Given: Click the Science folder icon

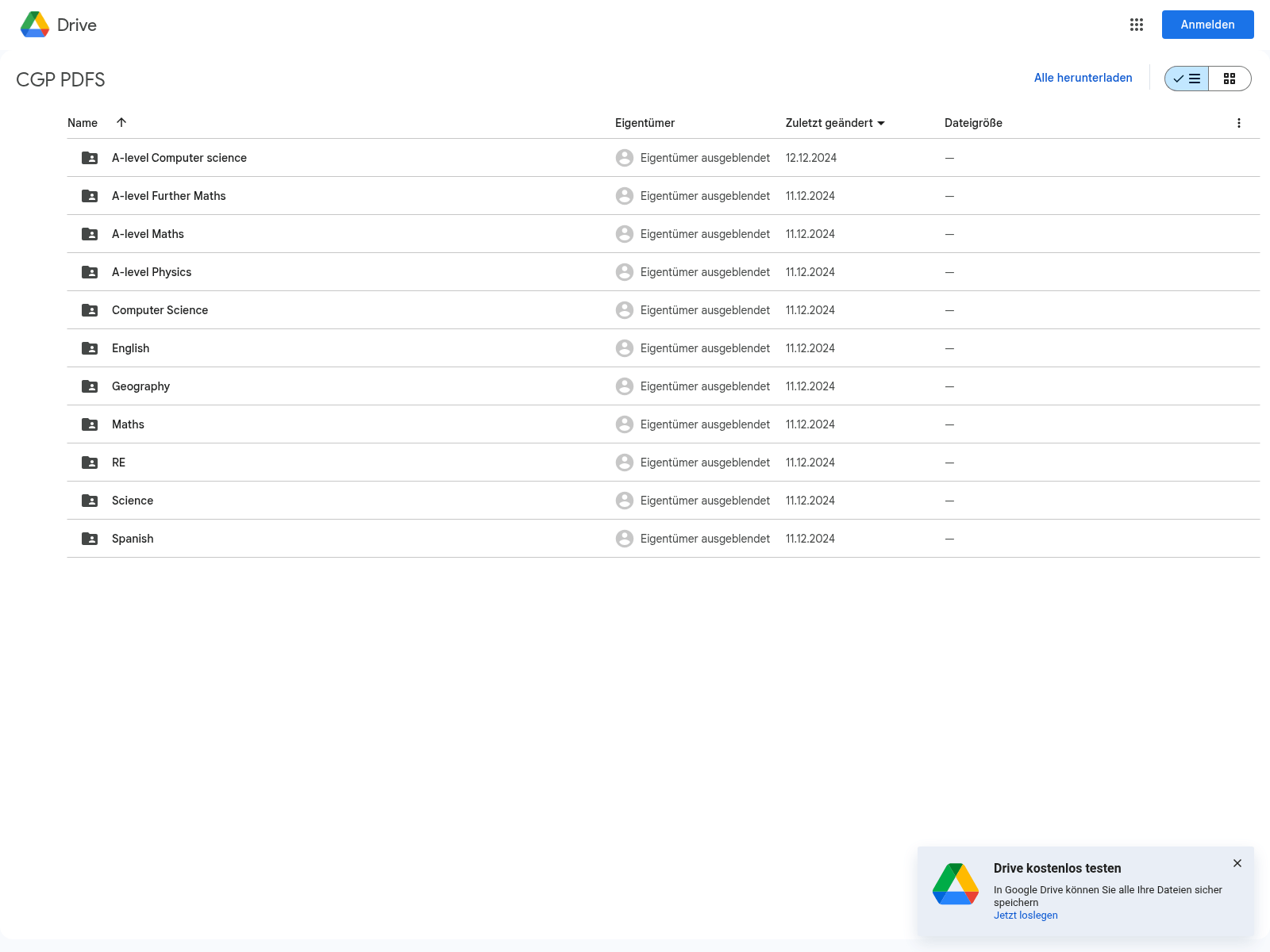Looking at the screenshot, I should (x=90, y=501).
